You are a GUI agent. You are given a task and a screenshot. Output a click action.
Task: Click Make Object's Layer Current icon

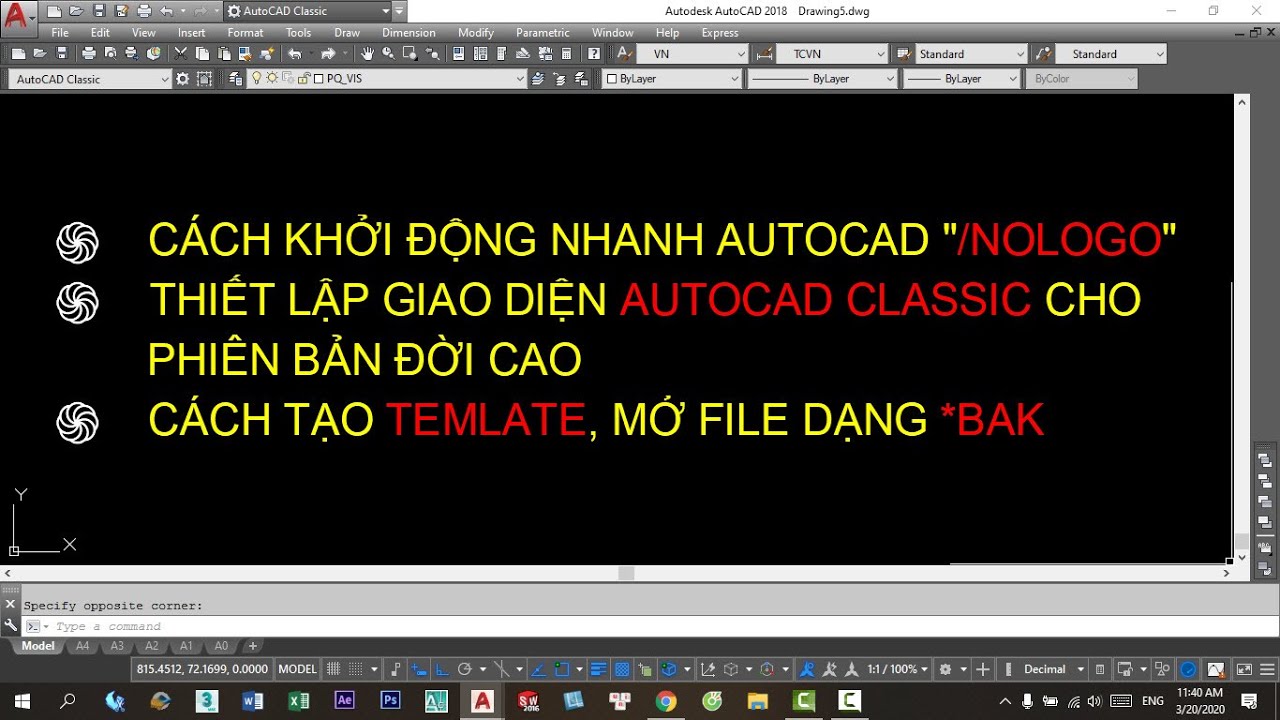point(537,79)
